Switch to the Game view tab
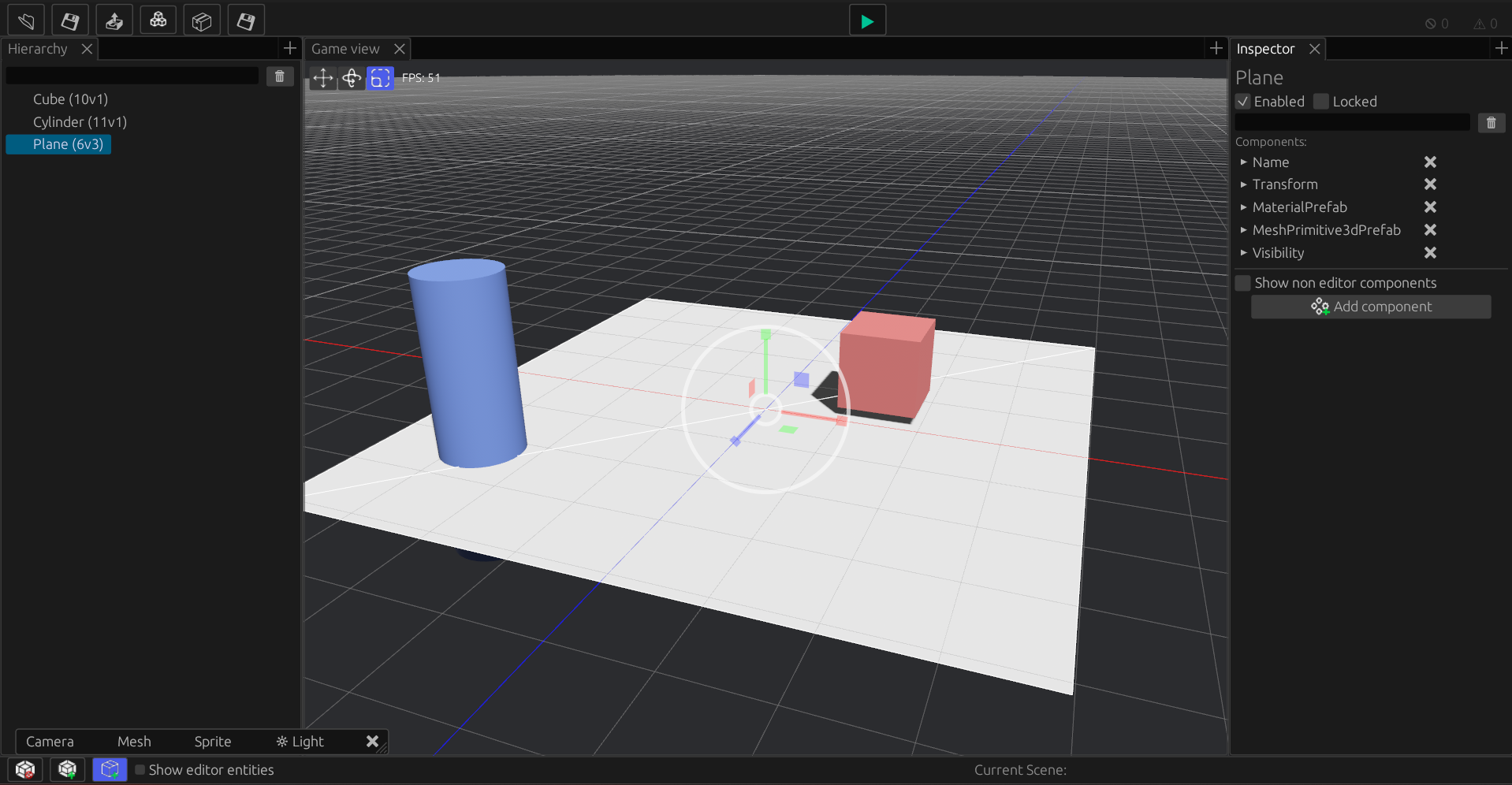 tap(345, 49)
